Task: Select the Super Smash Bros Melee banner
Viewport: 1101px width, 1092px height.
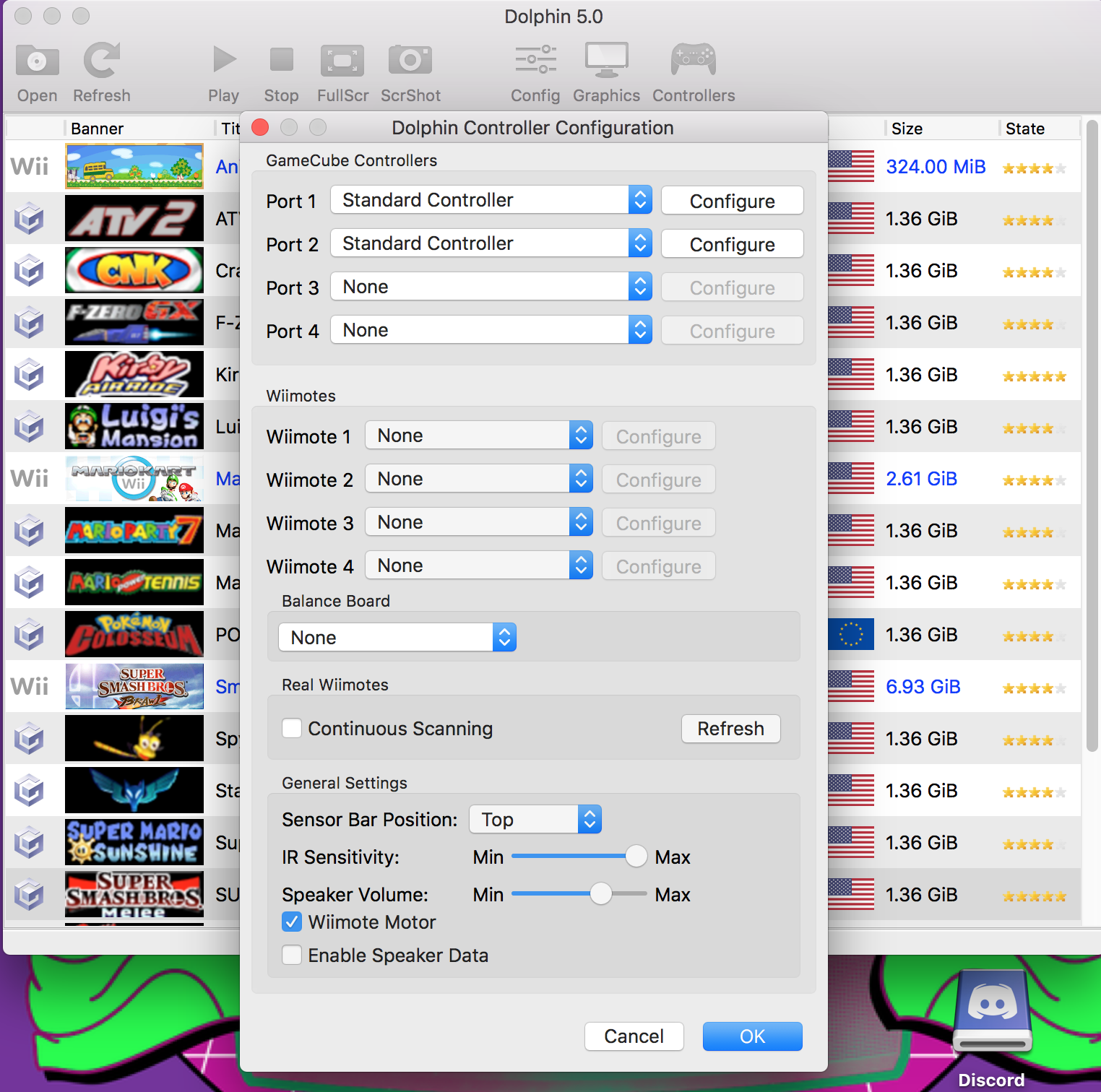Action: click(134, 894)
